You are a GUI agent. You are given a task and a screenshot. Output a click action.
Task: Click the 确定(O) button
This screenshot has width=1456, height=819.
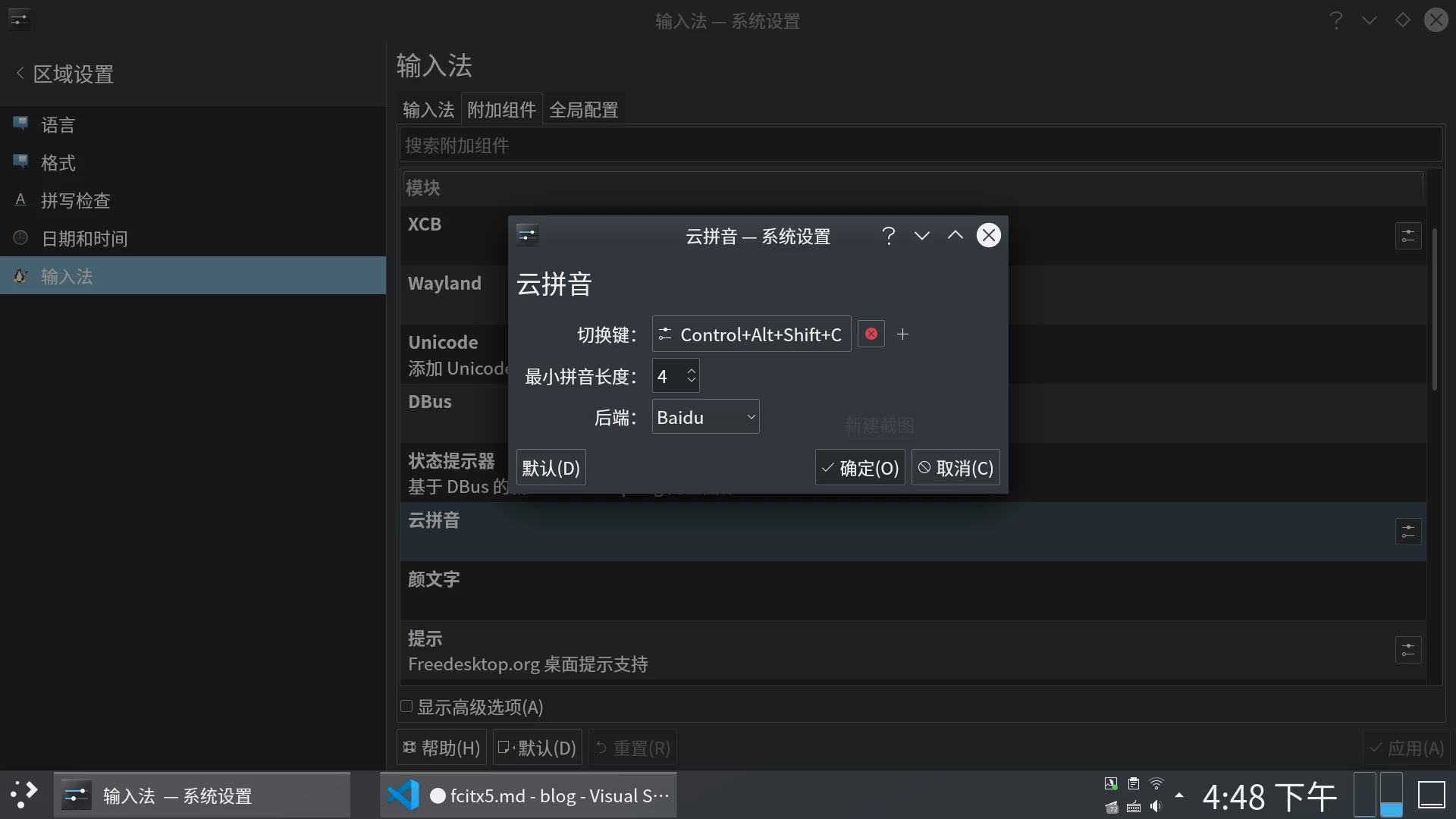coord(860,468)
